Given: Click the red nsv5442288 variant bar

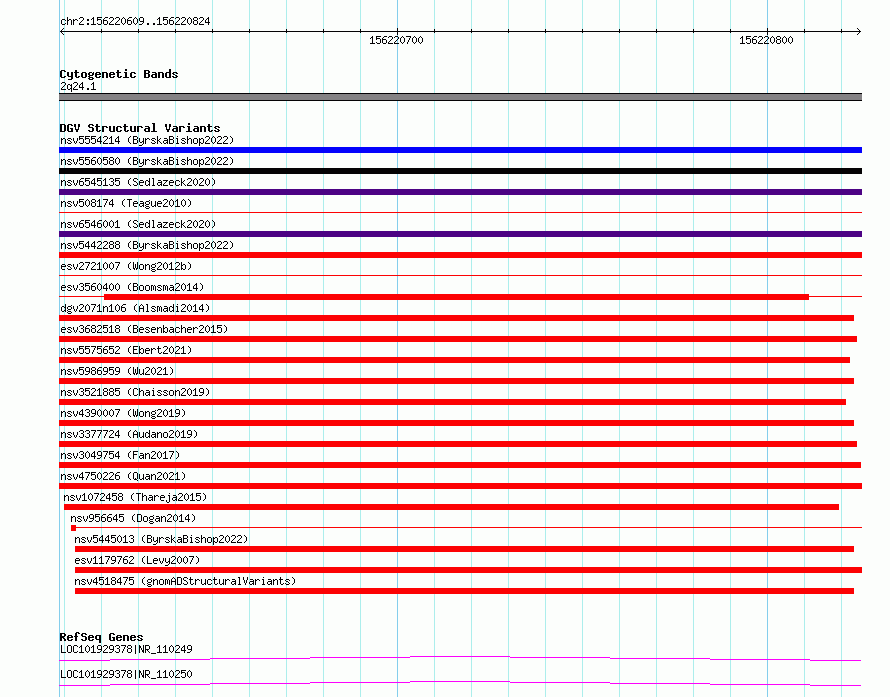Looking at the screenshot, I should pos(460,255).
